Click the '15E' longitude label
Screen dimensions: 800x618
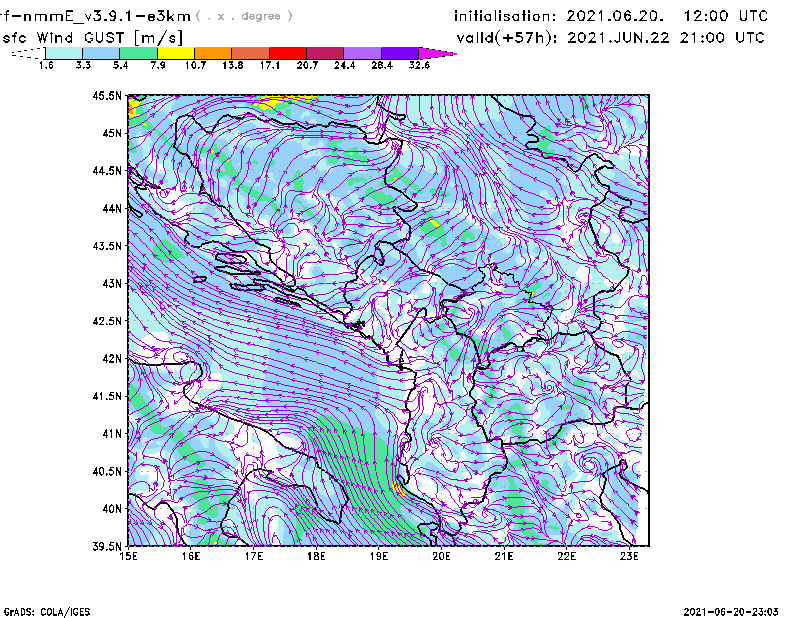[128, 556]
